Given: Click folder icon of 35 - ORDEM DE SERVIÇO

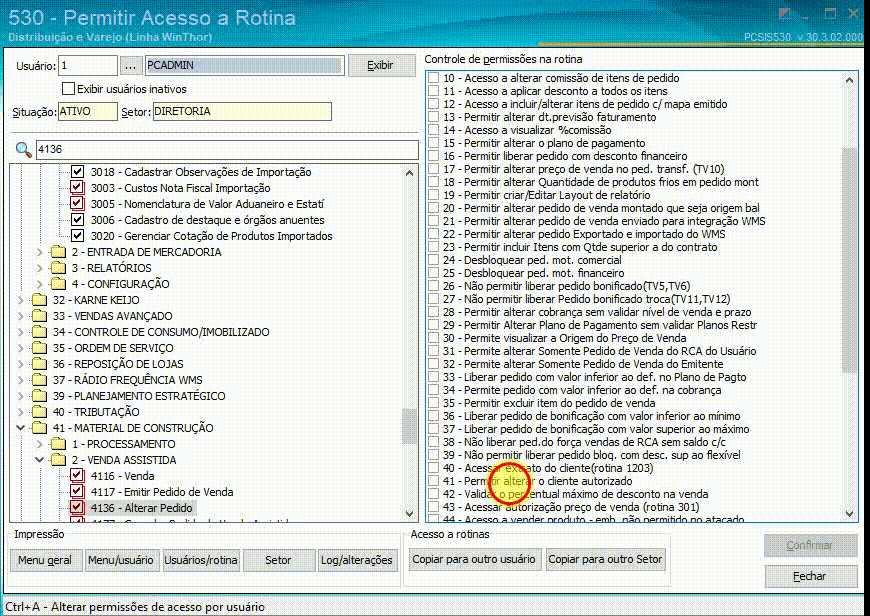Looking at the screenshot, I should tap(39, 348).
